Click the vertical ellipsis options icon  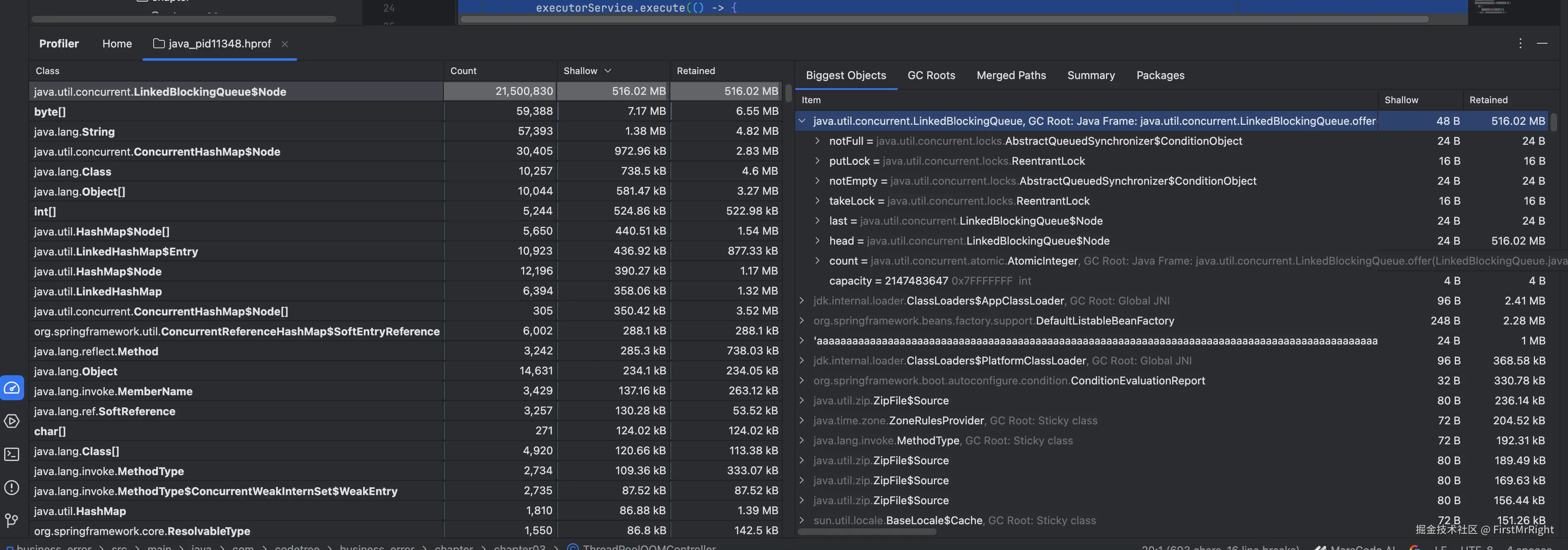tap(1520, 43)
